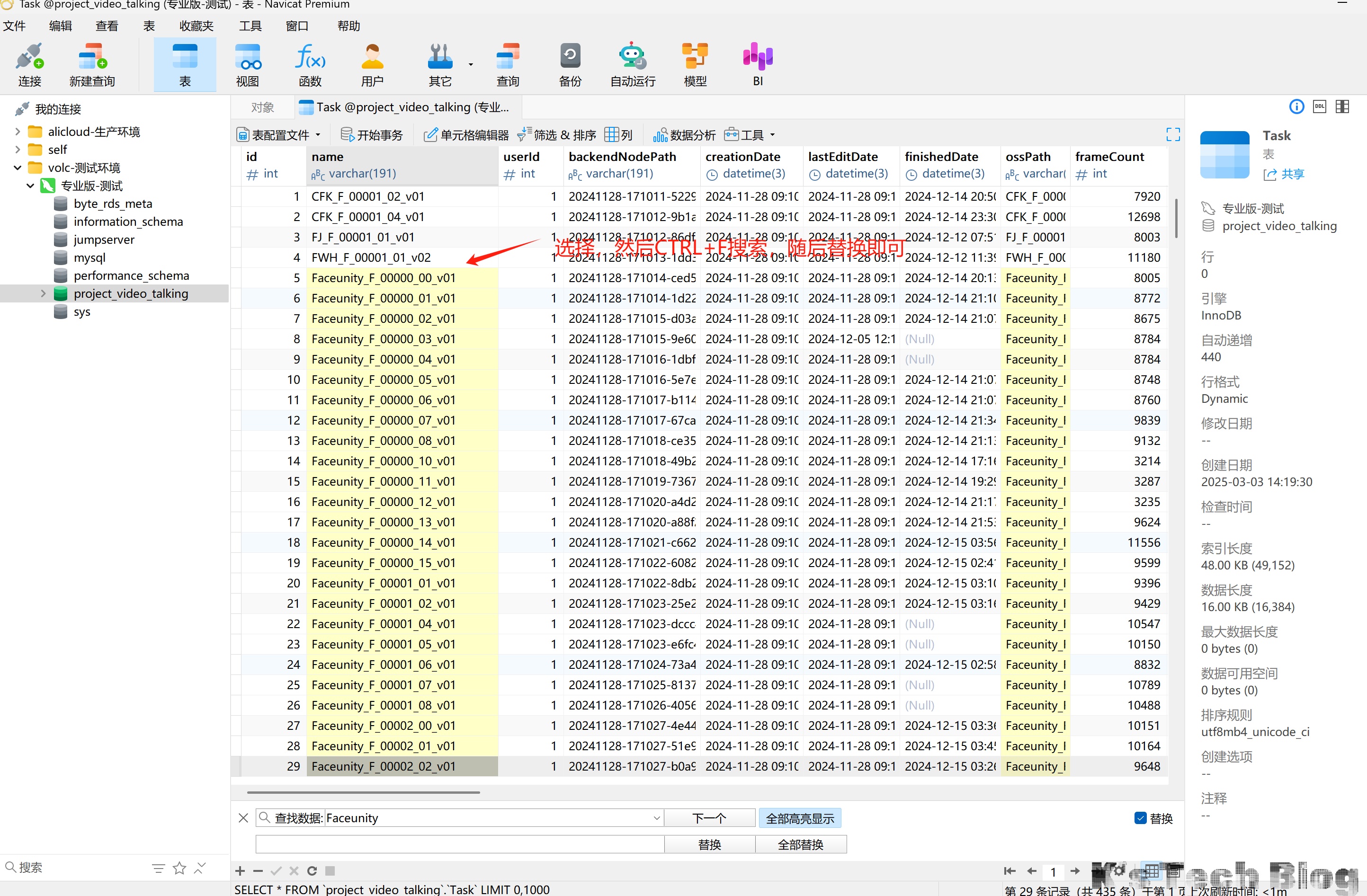Viewport: 1367px width, 896px height.
Task: Uncheck the Replace (替换) checkbox
Action: (1140, 818)
